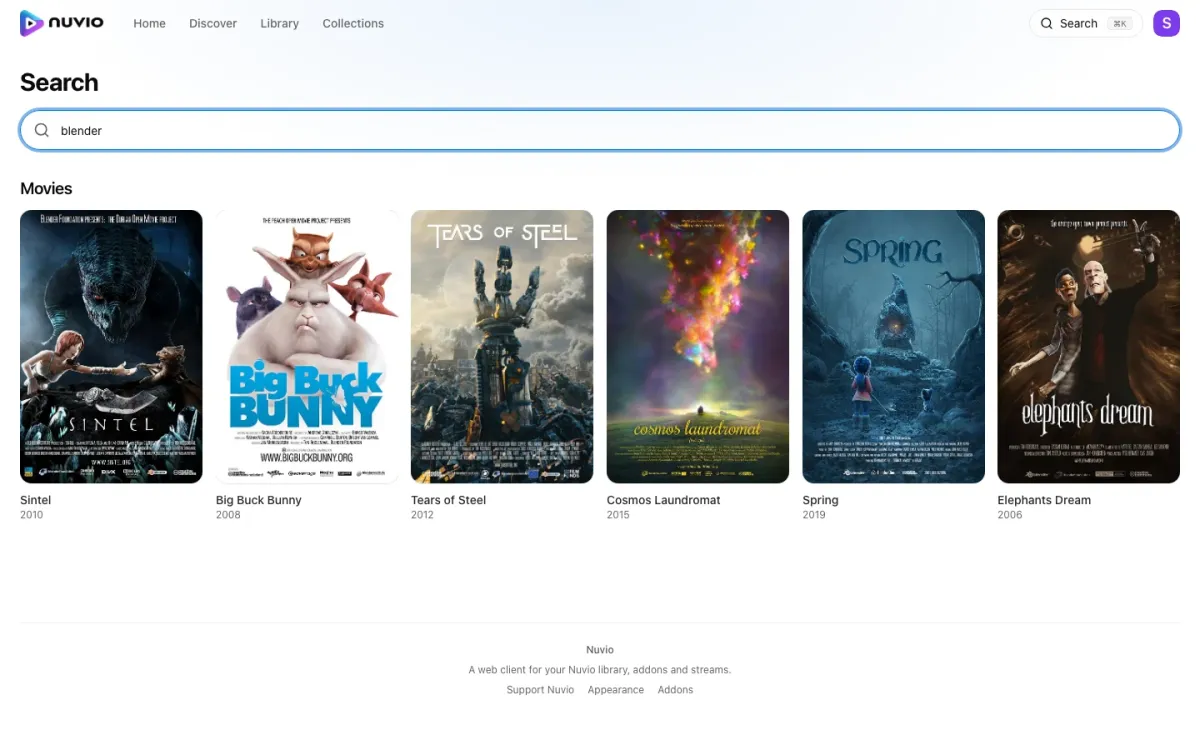This screenshot has width=1200, height=750.
Task: Click the Support Nuvio footer link
Action: (x=540, y=690)
